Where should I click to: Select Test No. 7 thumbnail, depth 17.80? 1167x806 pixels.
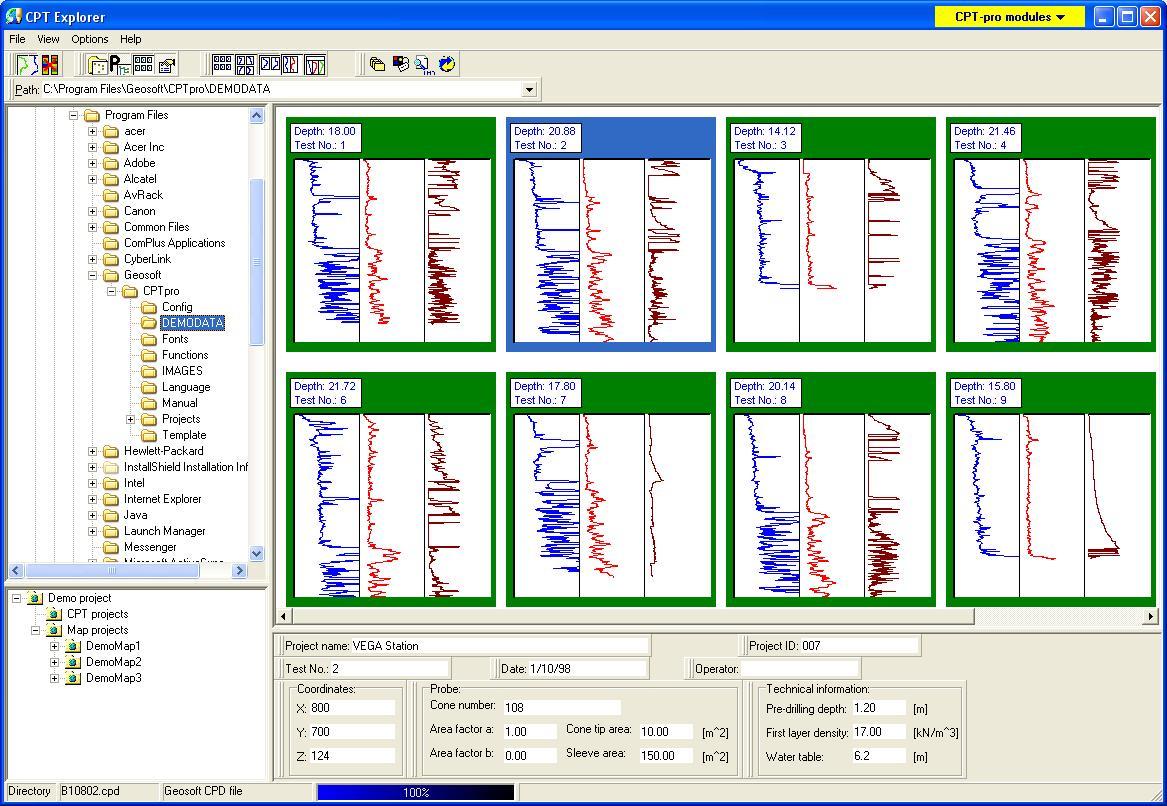(x=611, y=490)
